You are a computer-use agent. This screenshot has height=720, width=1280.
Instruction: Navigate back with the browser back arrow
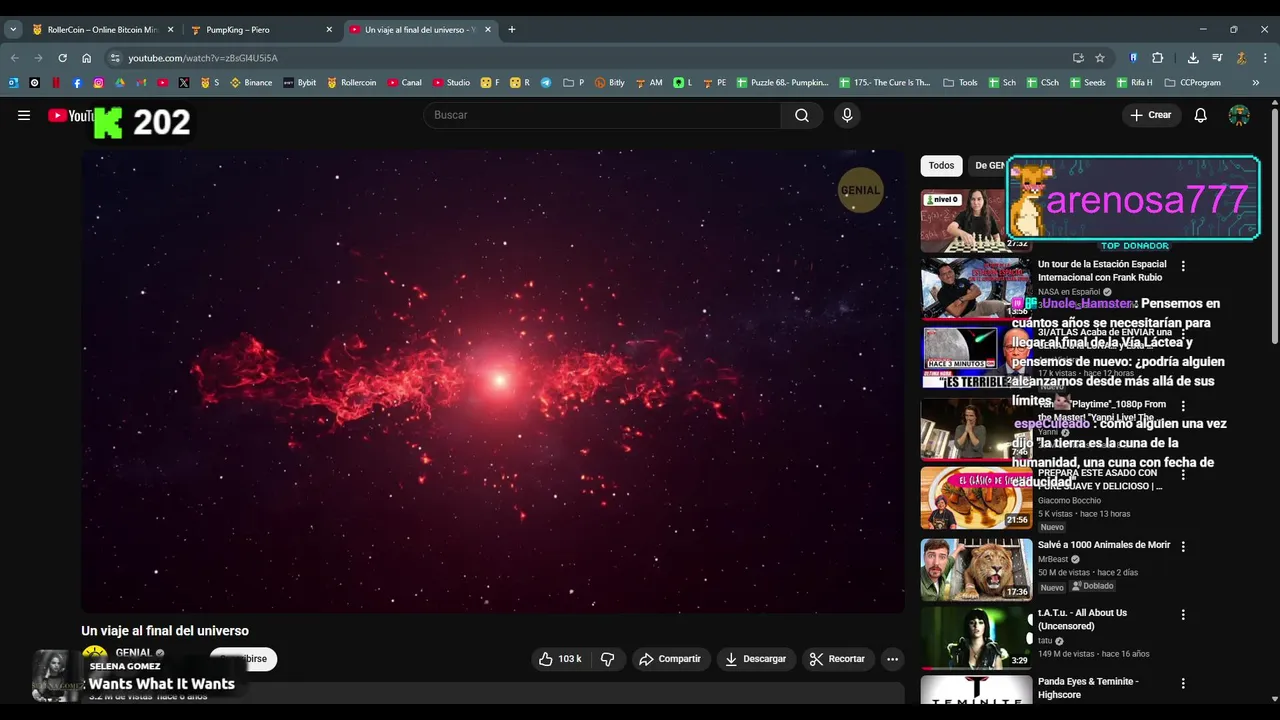tap(14, 58)
